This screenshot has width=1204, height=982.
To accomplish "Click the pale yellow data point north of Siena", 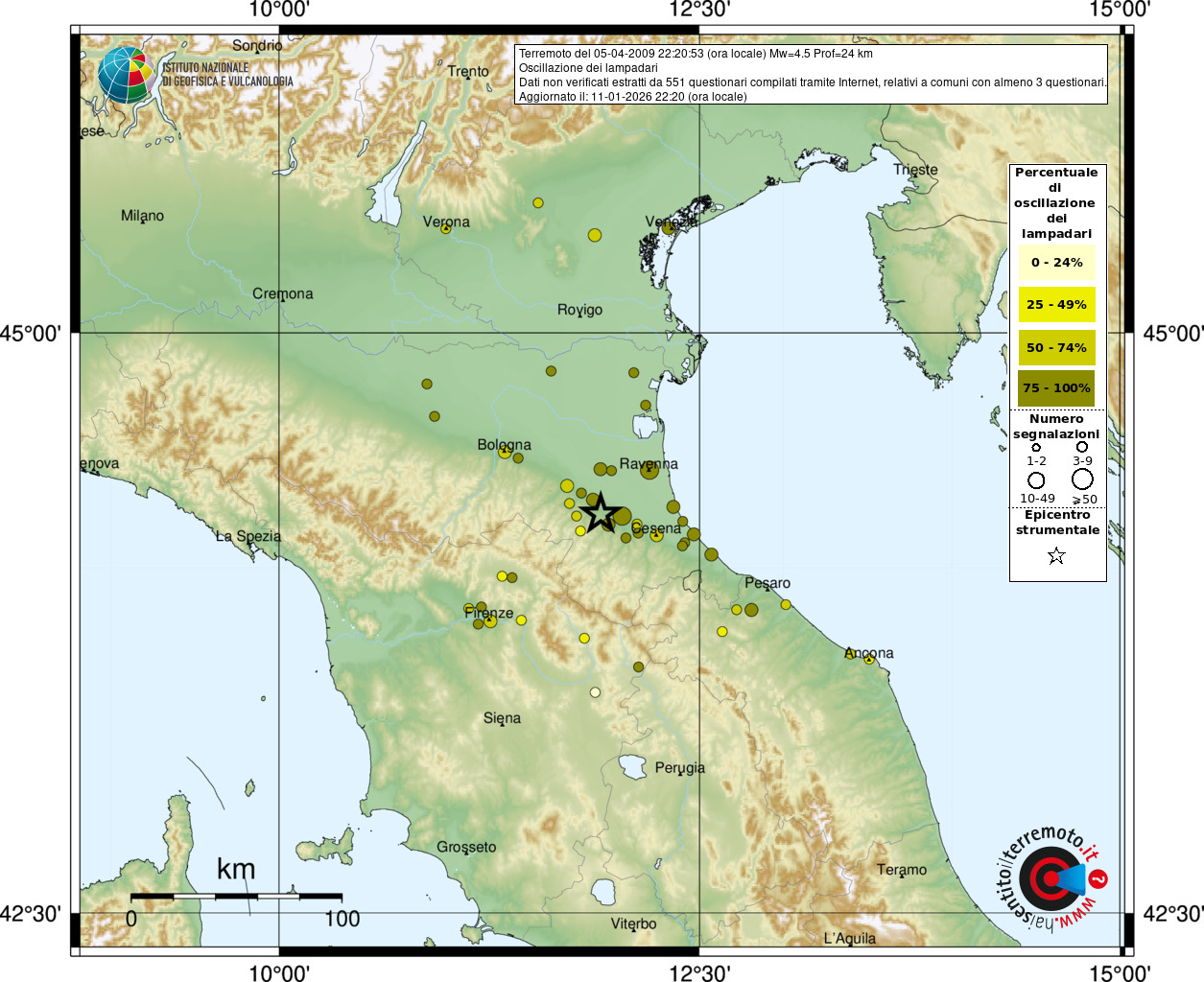I will point(595,692).
